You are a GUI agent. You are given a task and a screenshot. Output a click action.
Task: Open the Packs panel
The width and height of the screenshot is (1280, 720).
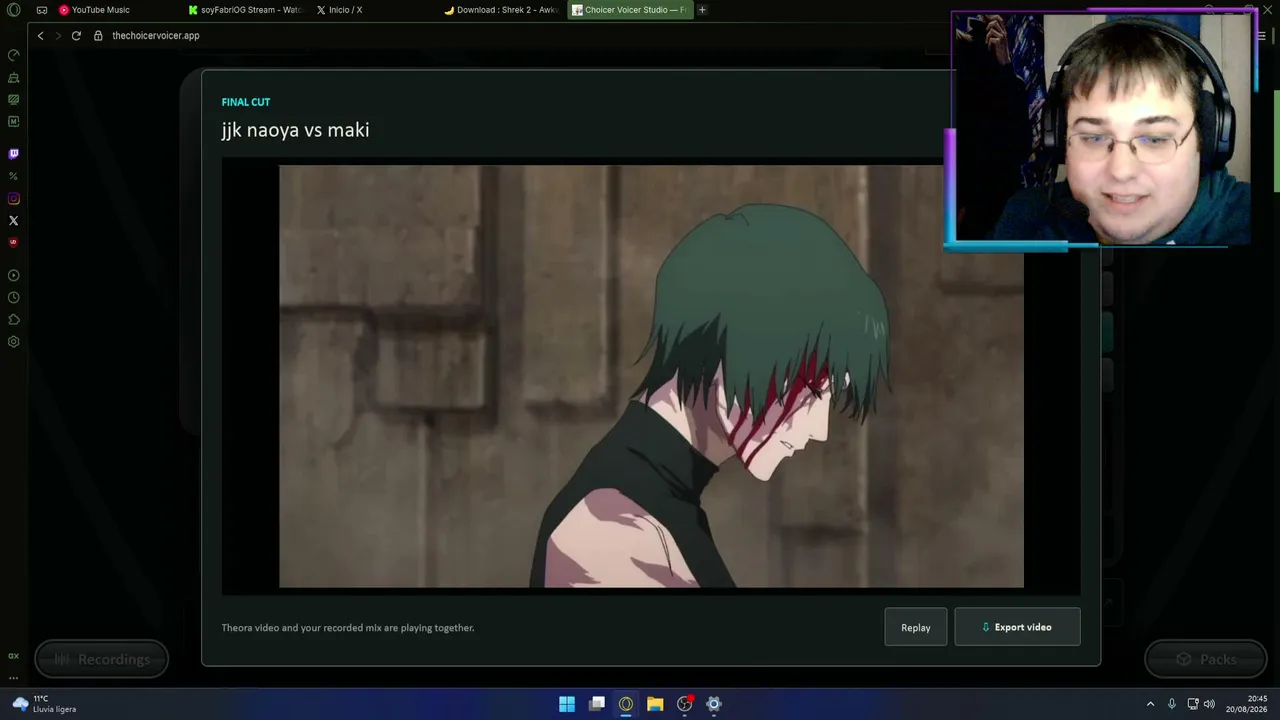tap(1205, 659)
